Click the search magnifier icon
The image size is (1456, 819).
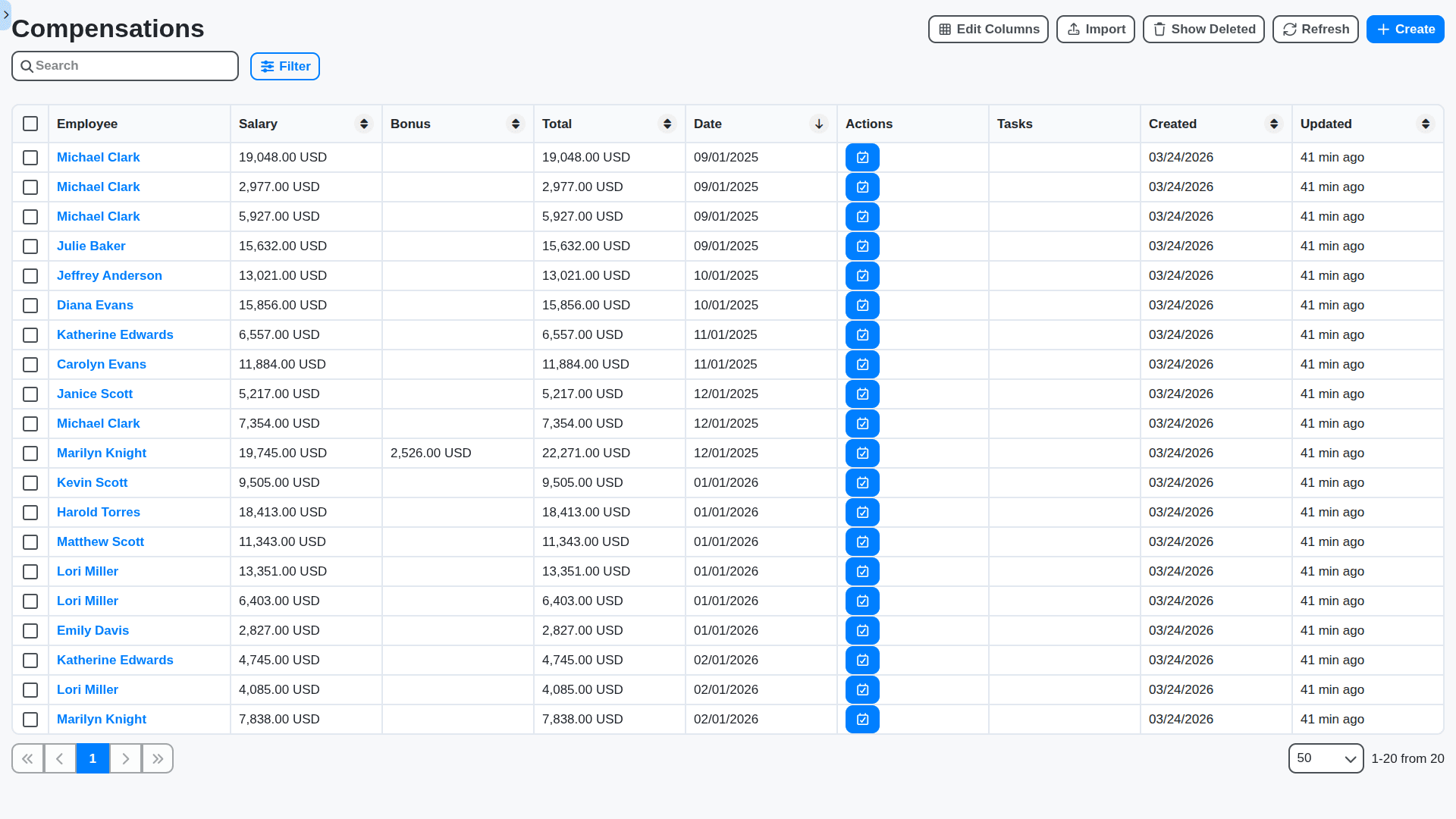tap(27, 66)
